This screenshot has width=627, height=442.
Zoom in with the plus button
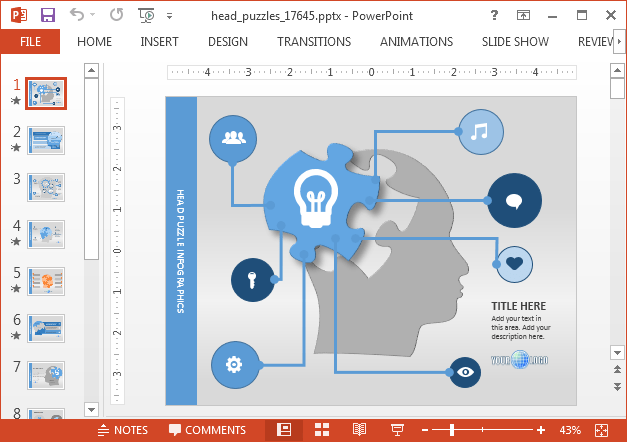(x=541, y=430)
